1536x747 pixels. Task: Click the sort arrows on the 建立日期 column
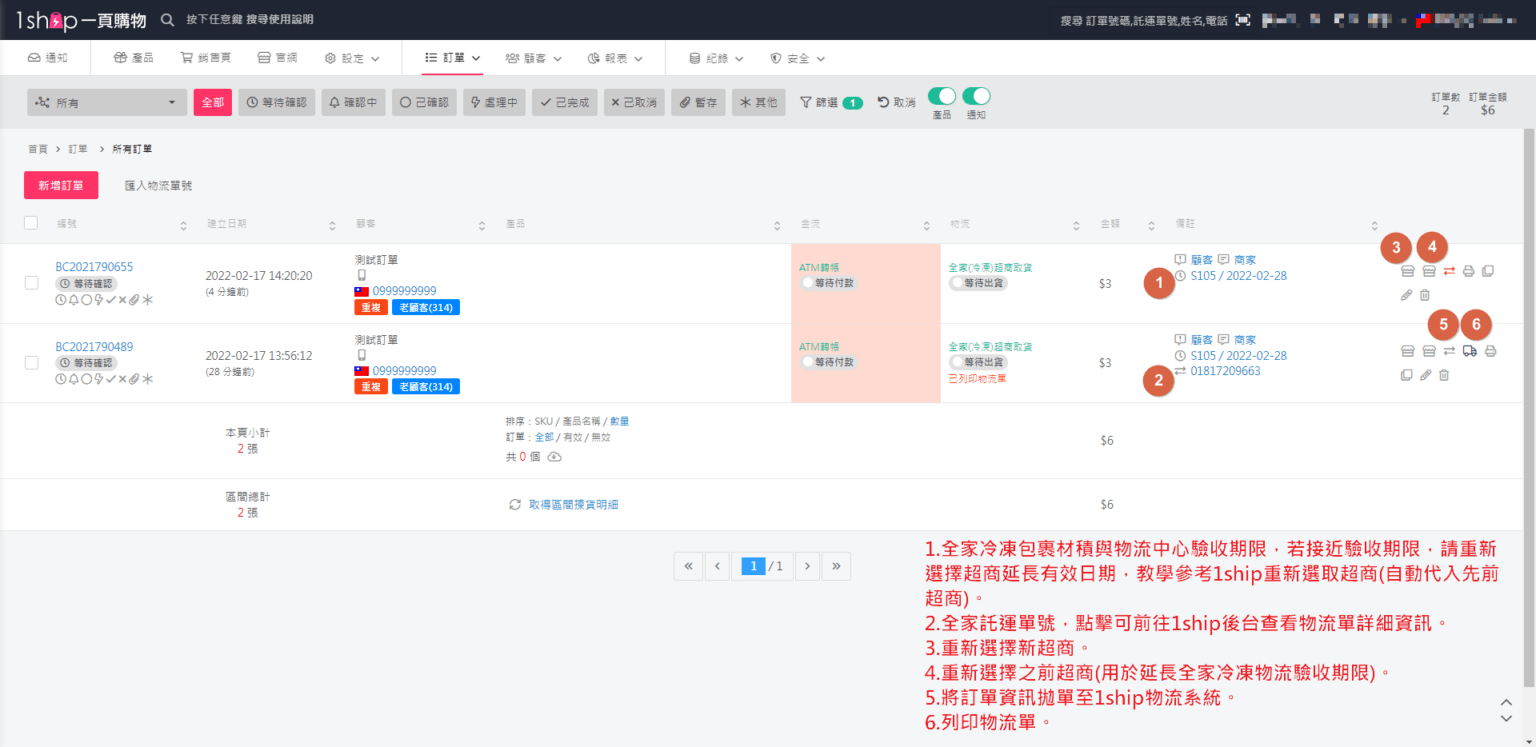(x=331, y=224)
